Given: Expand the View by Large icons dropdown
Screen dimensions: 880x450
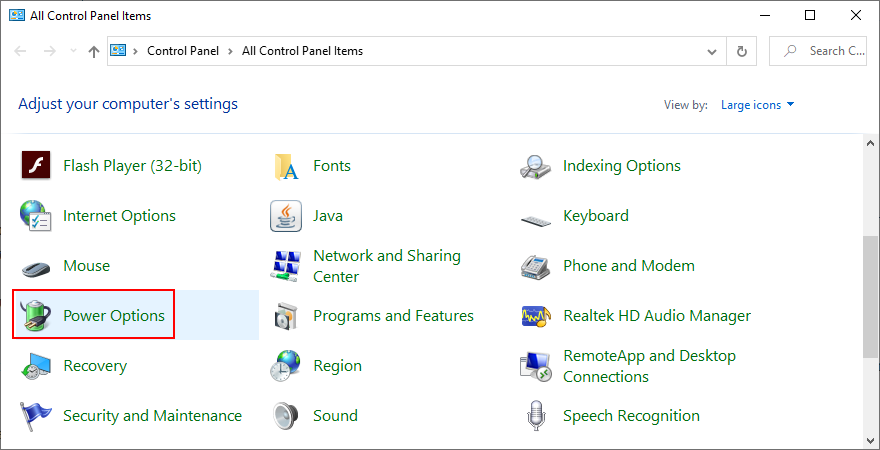Looking at the screenshot, I should click(x=758, y=105).
